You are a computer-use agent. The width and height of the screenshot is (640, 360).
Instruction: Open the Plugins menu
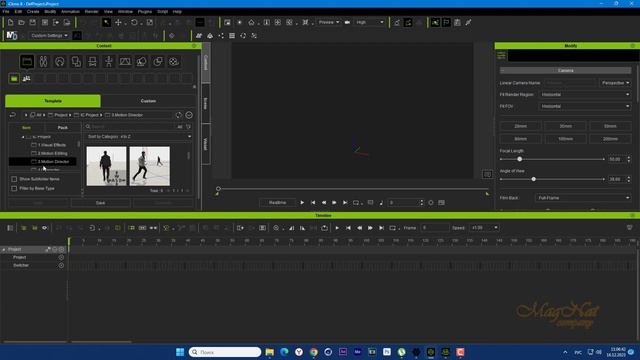tap(144, 11)
